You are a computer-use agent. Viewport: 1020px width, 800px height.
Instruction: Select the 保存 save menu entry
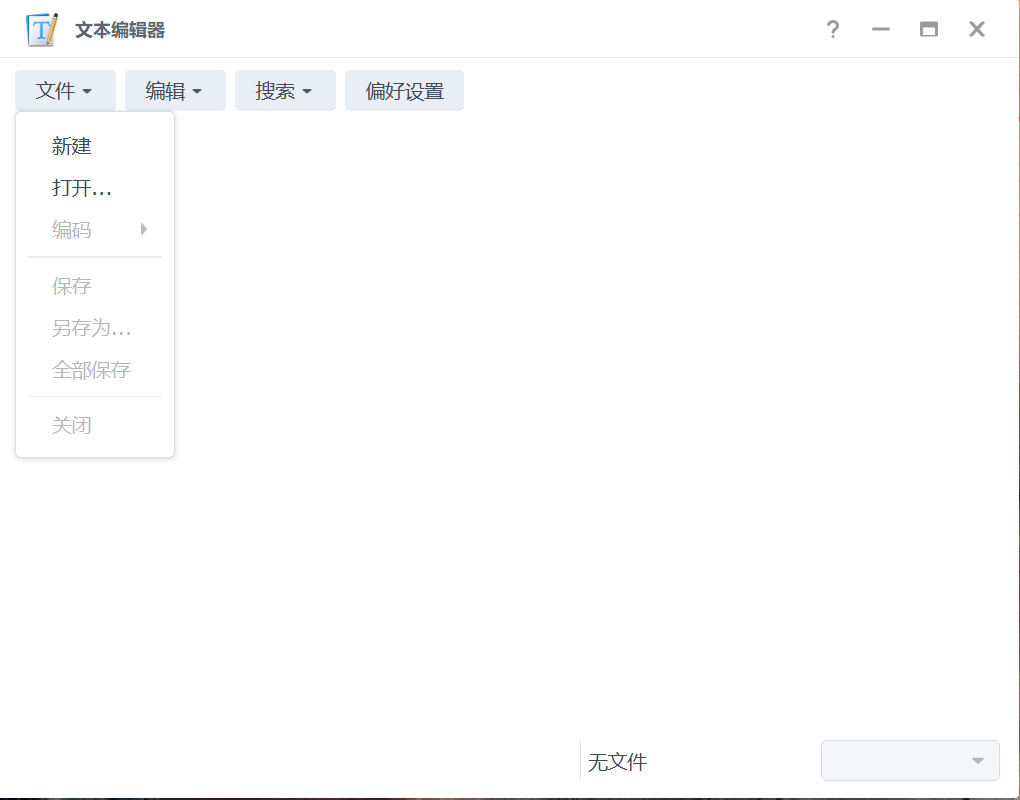click(x=71, y=286)
